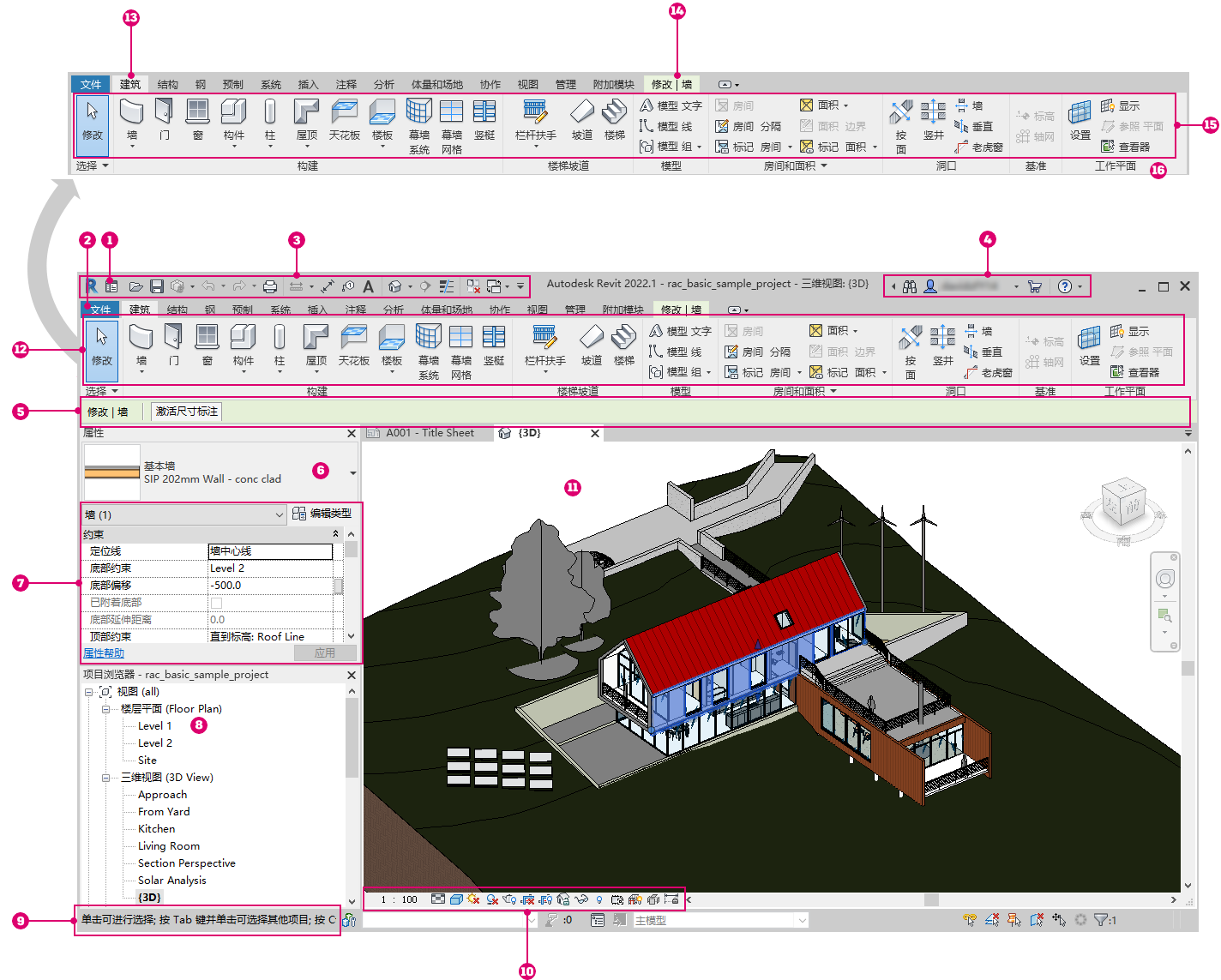Toggle shadows on view control bar
1221x980 pixels.
point(492,899)
